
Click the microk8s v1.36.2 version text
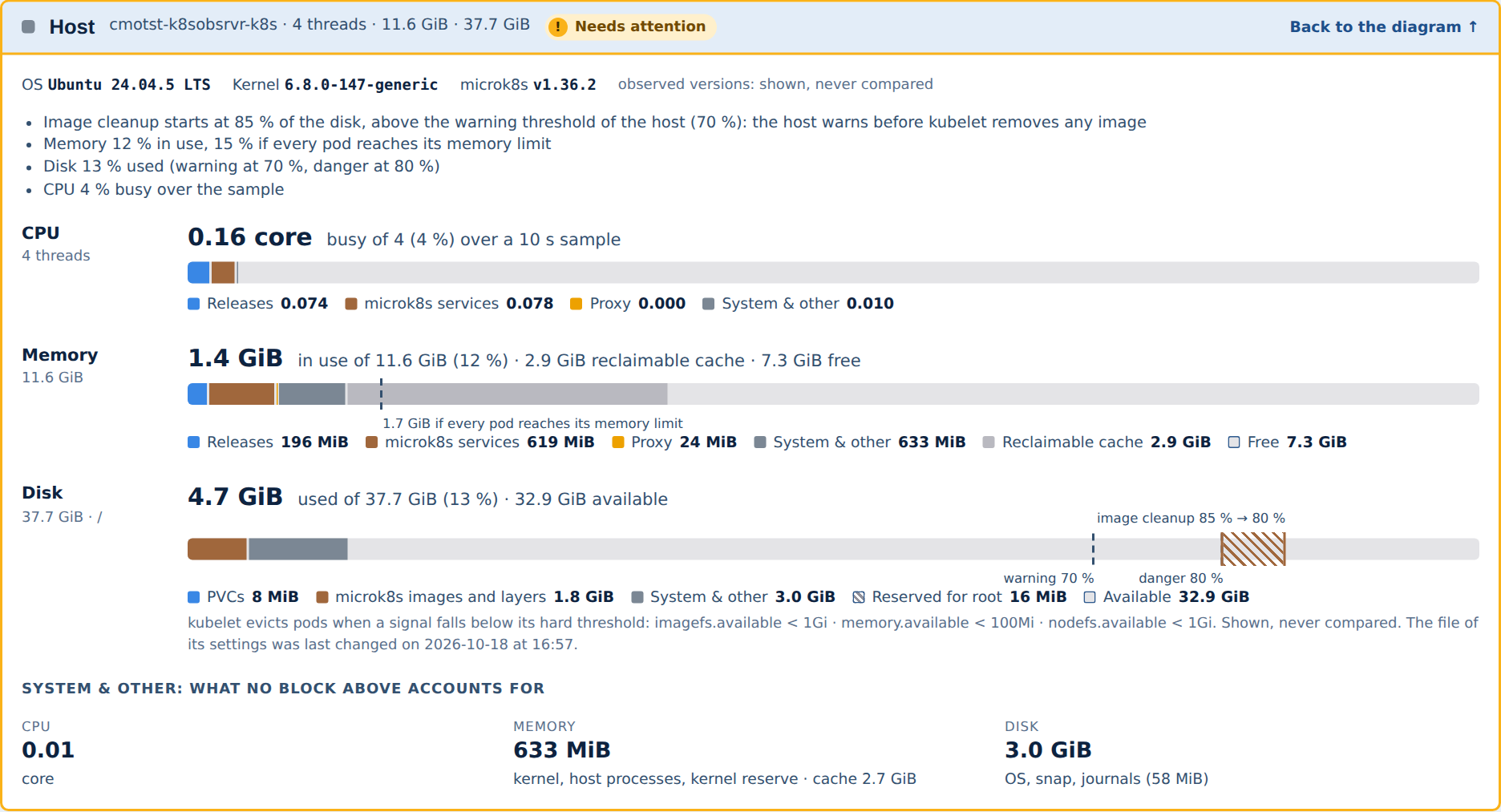point(564,85)
